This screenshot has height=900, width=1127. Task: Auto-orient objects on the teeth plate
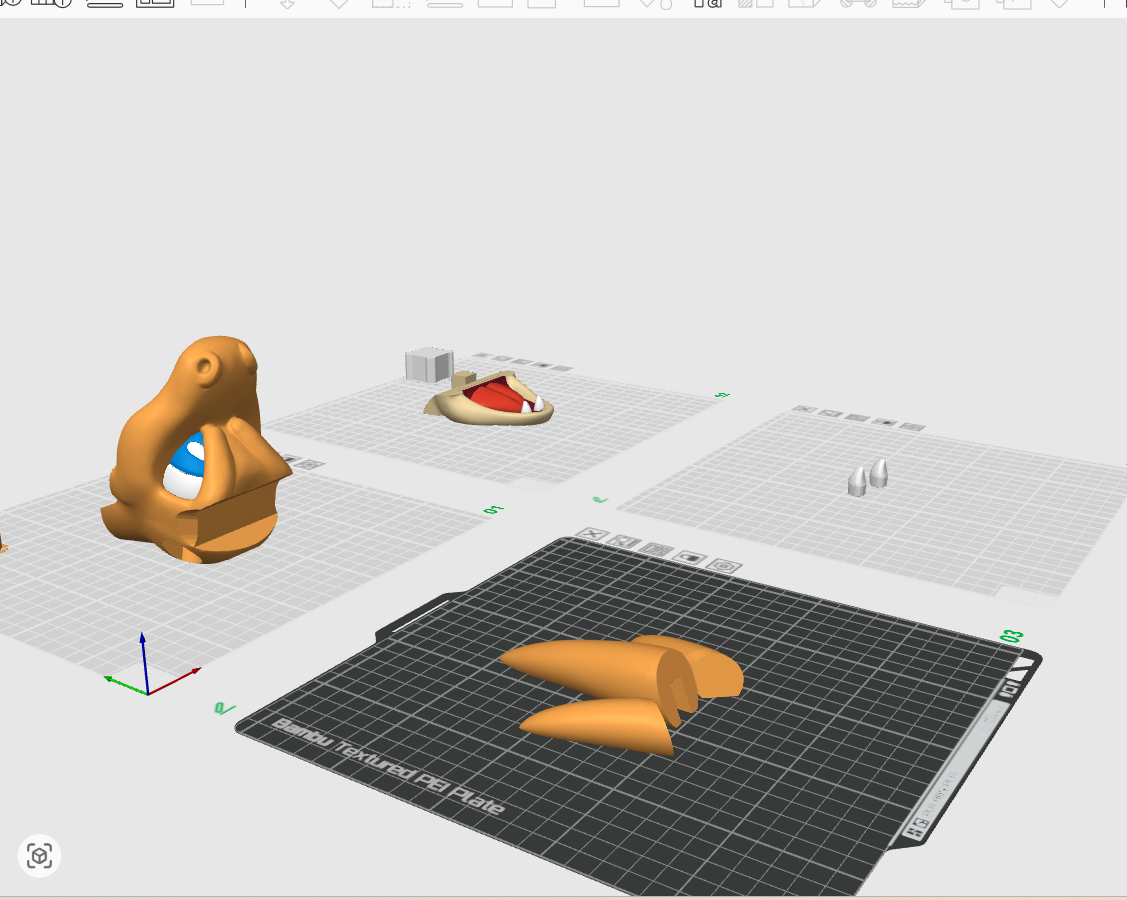coord(830,413)
